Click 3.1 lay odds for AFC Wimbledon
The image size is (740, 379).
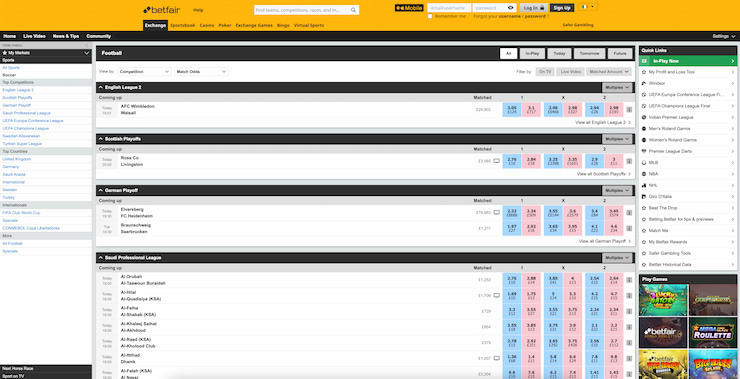tap(531, 109)
